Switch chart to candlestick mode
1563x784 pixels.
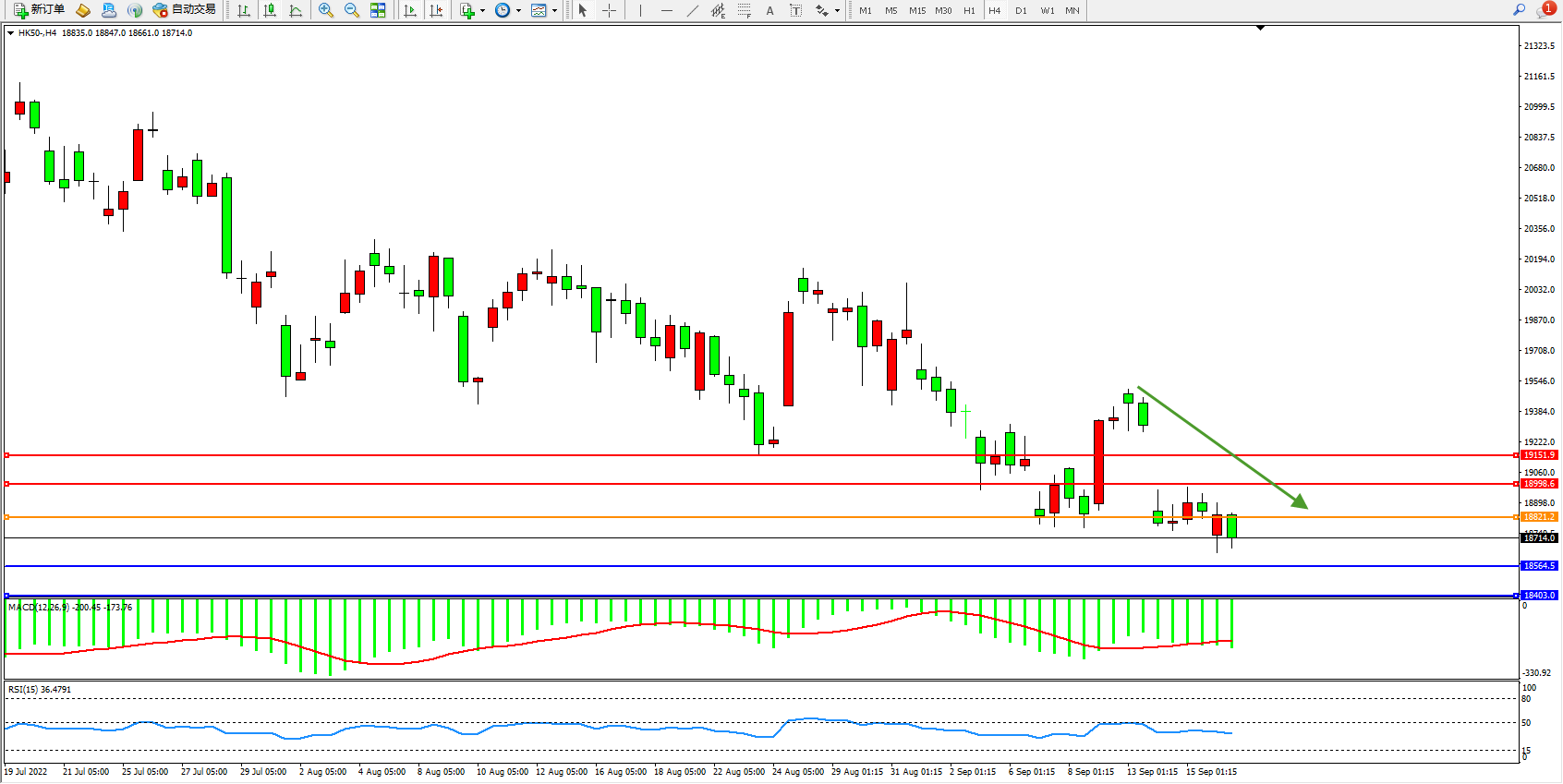tap(270, 10)
